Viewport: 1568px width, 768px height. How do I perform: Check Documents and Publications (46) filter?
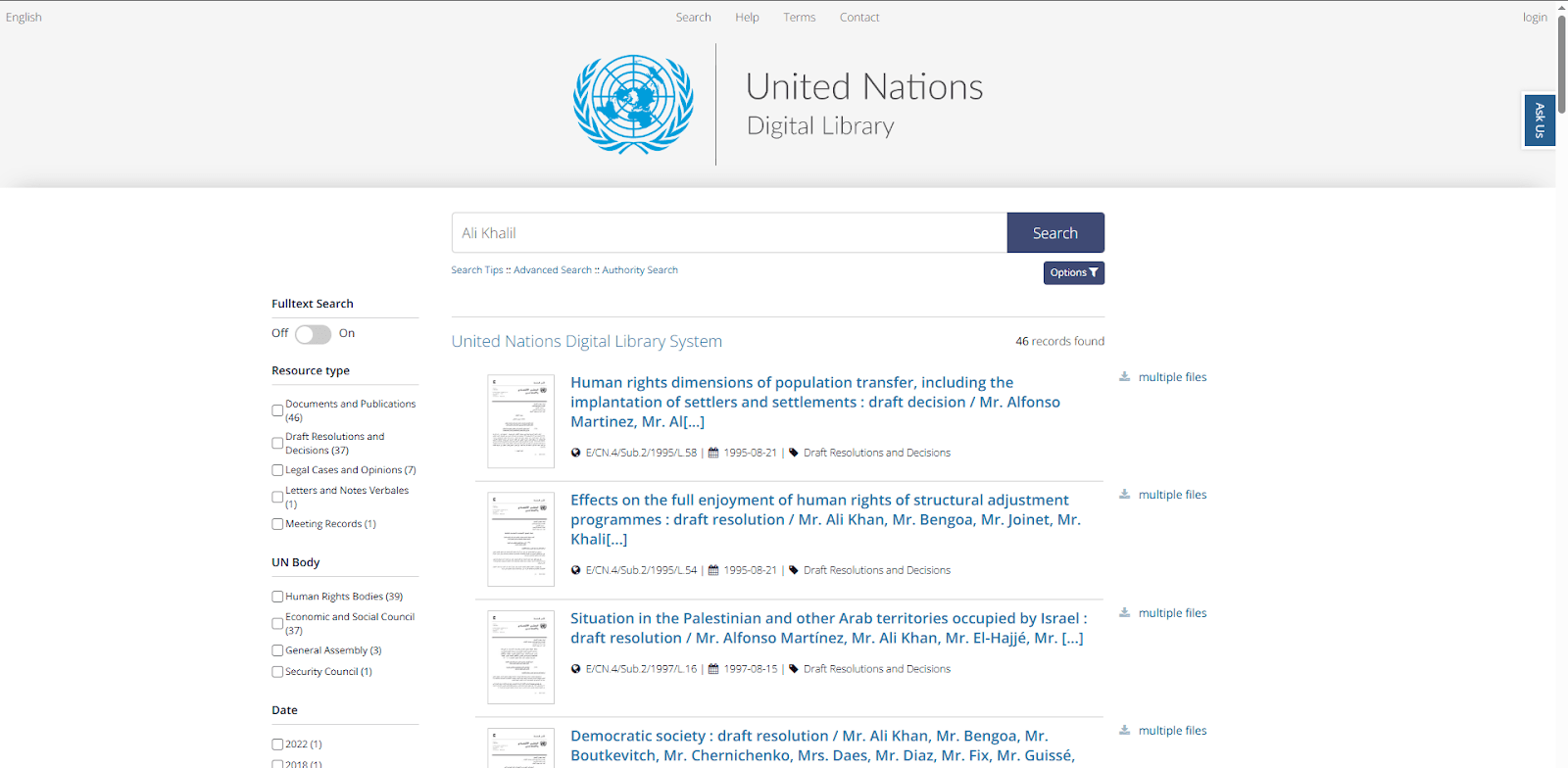(277, 410)
